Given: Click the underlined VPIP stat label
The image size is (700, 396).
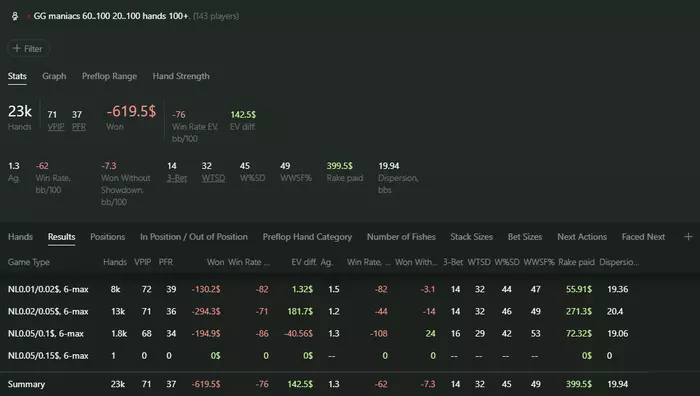Looking at the screenshot, I should (56, 127).
